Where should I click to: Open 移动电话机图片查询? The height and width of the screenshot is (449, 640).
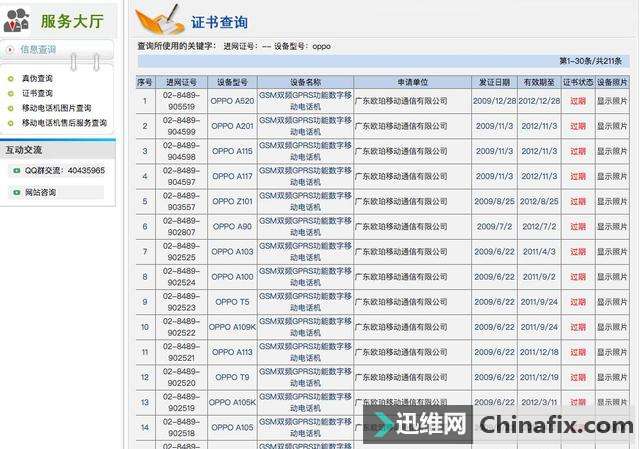[56, 108]
